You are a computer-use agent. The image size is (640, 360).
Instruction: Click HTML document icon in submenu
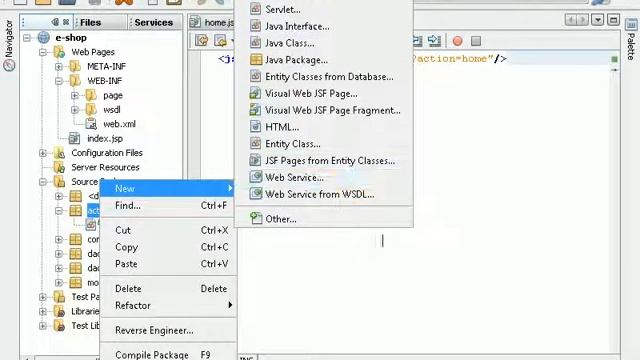tap(256, 127)
